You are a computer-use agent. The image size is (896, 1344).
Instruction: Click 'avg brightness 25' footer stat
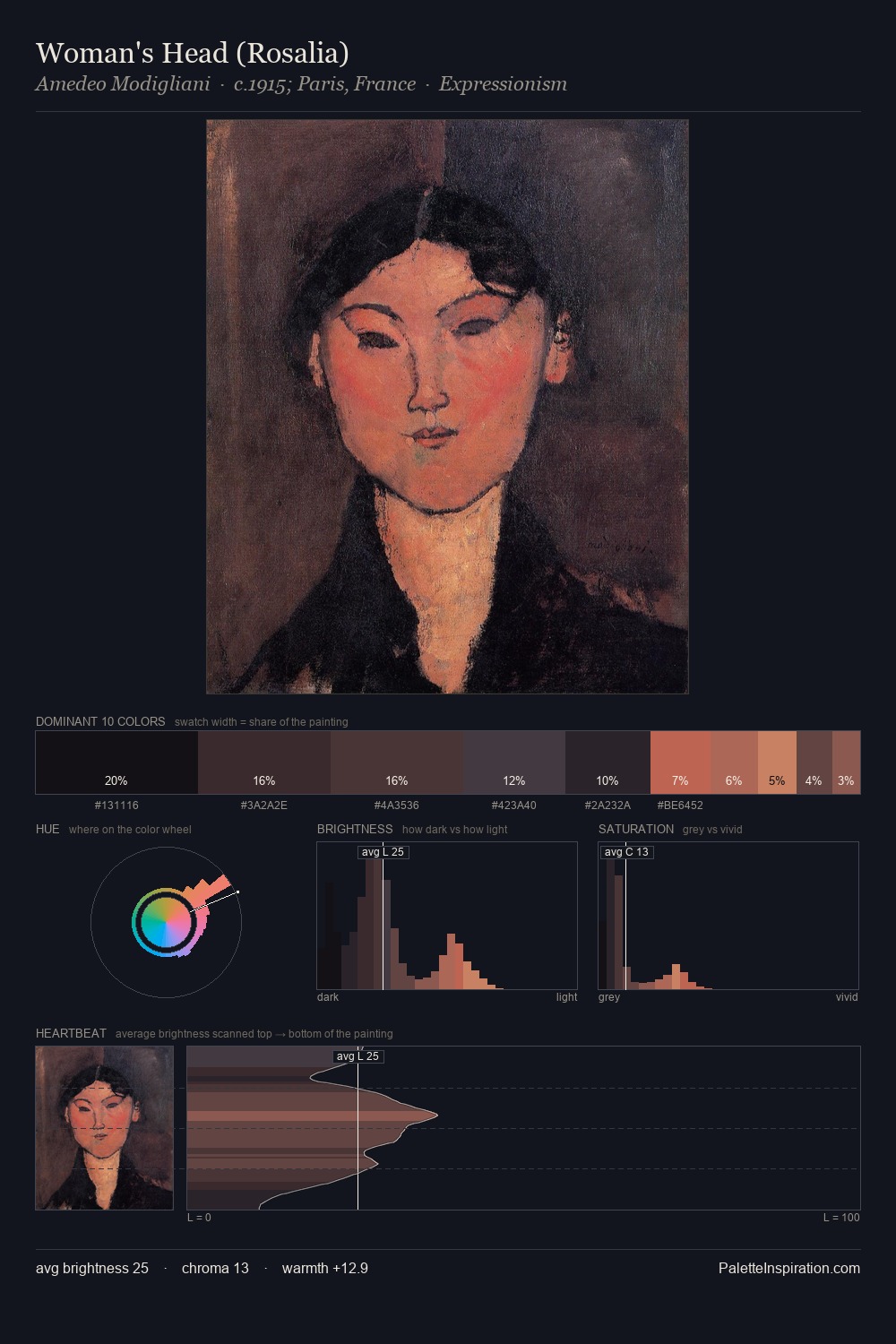coord(92,1269)
